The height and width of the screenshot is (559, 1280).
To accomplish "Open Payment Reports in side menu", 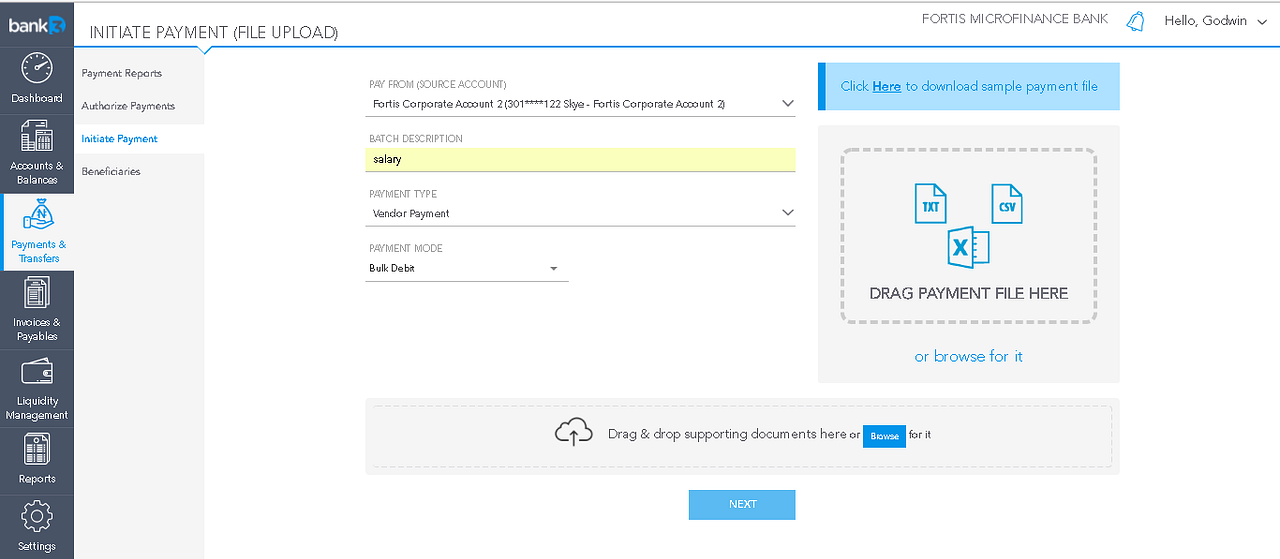I will [x=121, y=73].
